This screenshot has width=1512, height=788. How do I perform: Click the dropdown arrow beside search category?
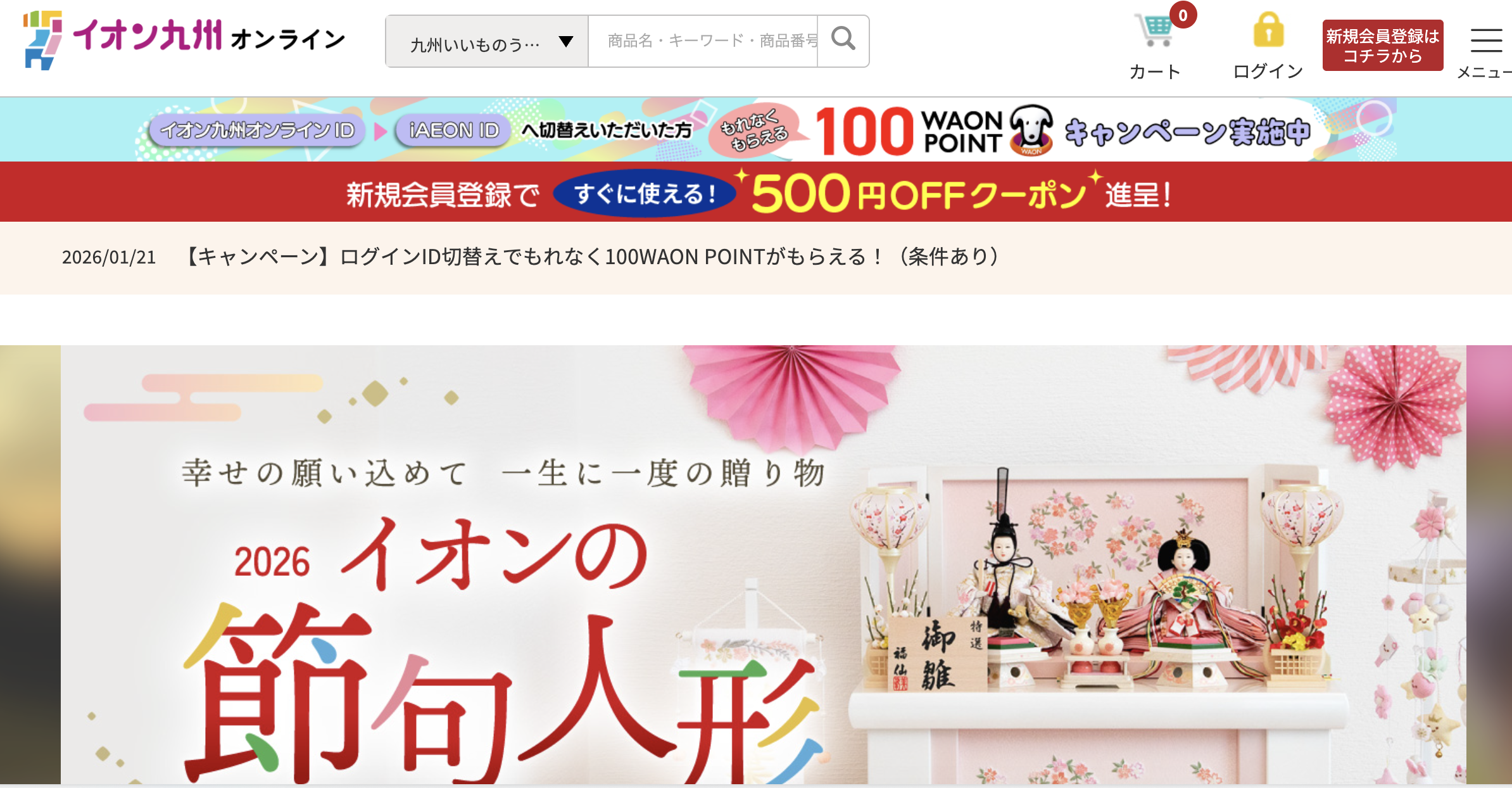coord(566,42)
